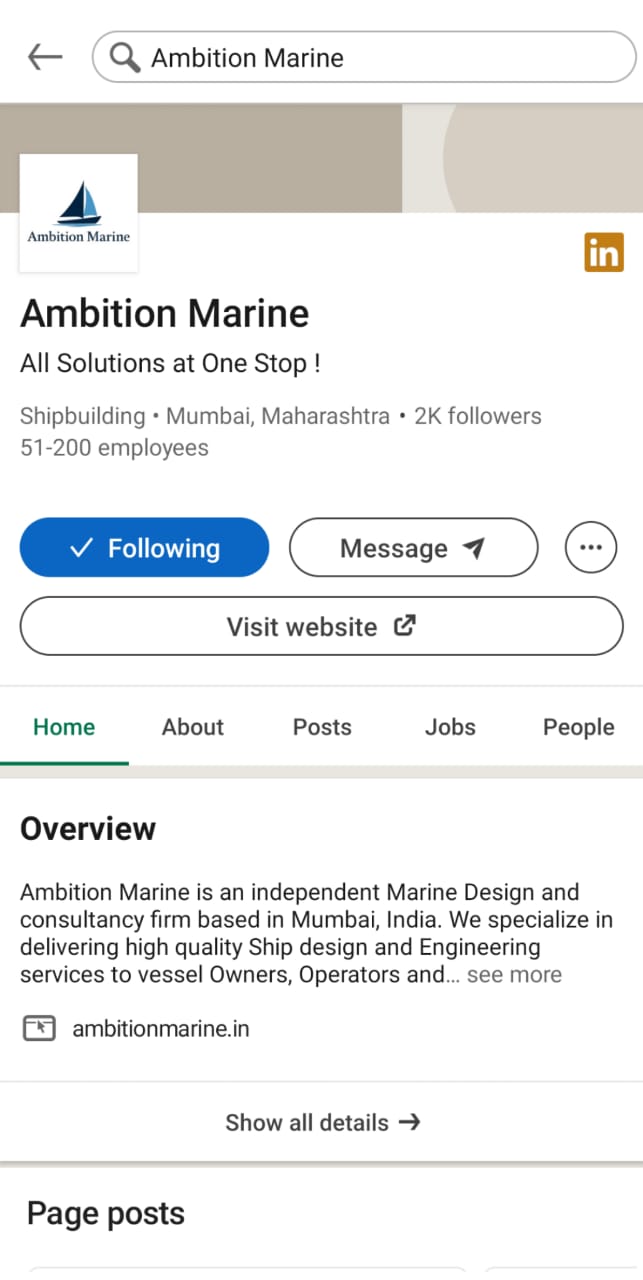Switch to the About tab
This screenshot has width=643, height=1280.
[x=193, y=727]
